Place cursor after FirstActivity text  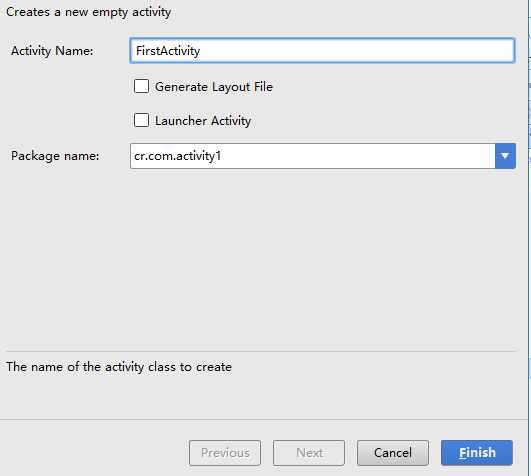201,51
